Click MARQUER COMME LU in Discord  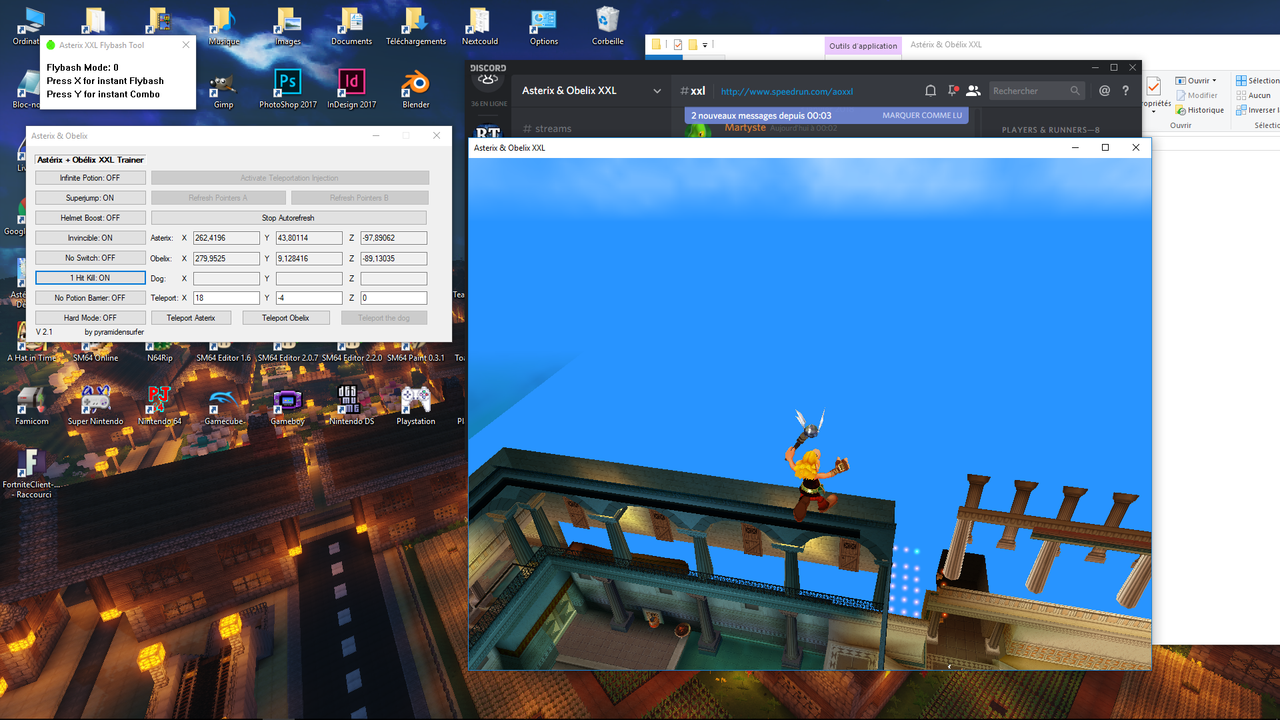tap(922, 116)
